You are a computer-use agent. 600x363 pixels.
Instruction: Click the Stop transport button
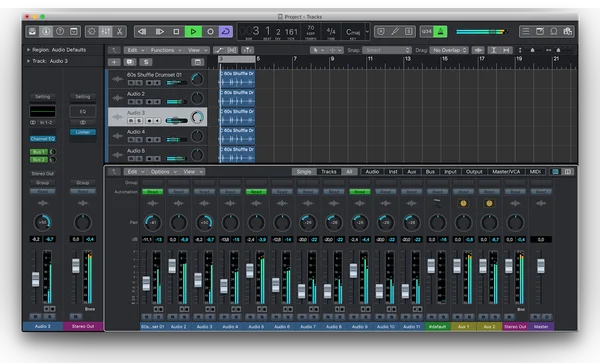click(x=176, y=31)
